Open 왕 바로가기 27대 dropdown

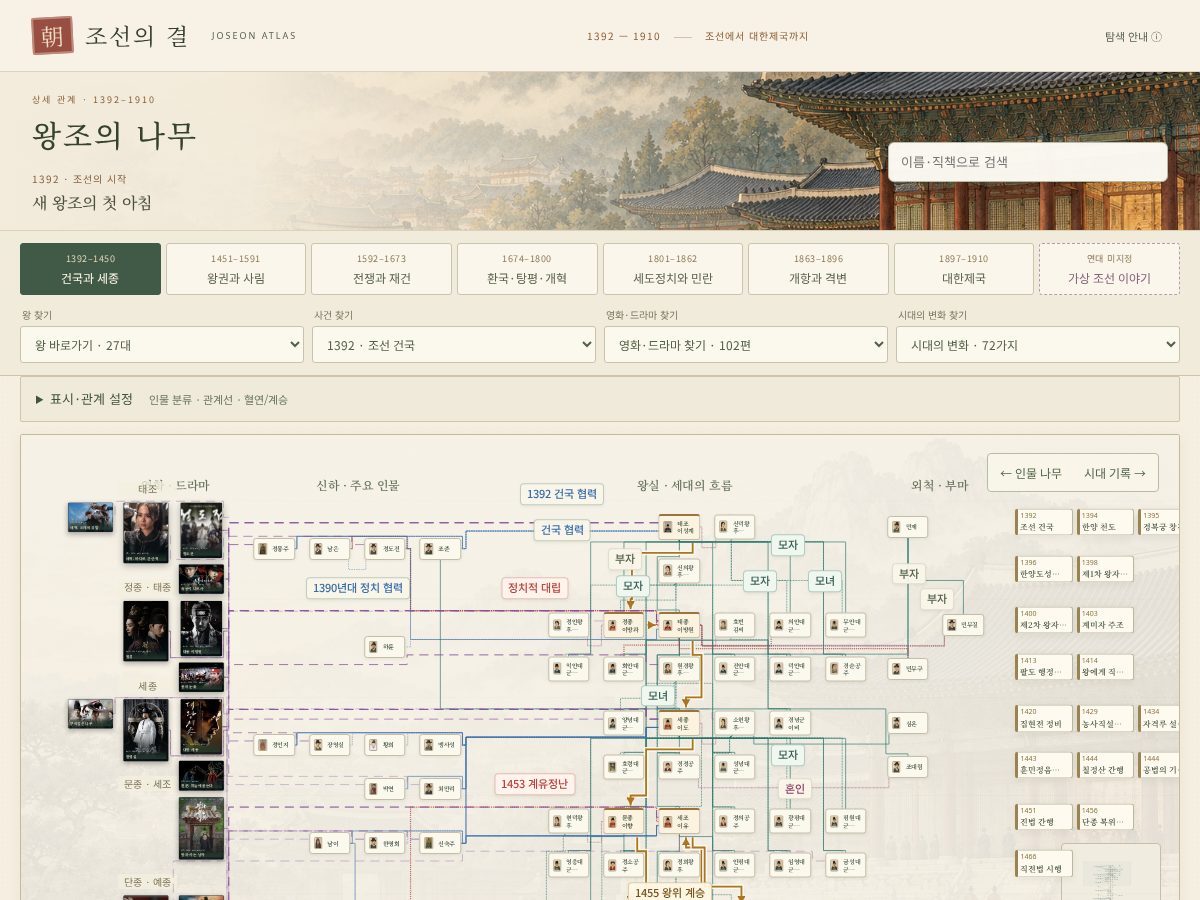click(x=162, y=345)
